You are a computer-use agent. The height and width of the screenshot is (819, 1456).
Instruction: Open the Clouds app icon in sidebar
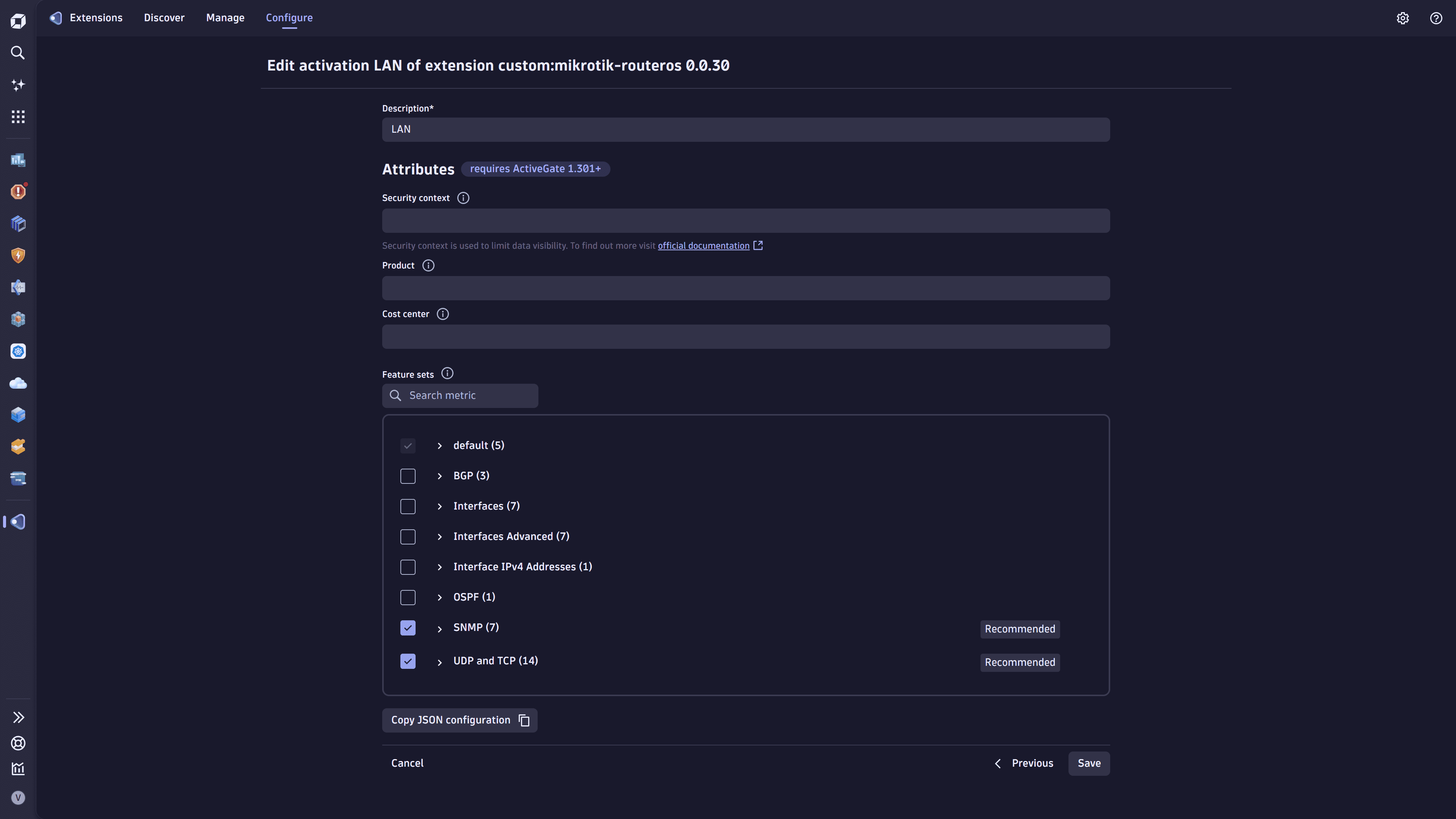pyautogui.click(x=18, y=383)
